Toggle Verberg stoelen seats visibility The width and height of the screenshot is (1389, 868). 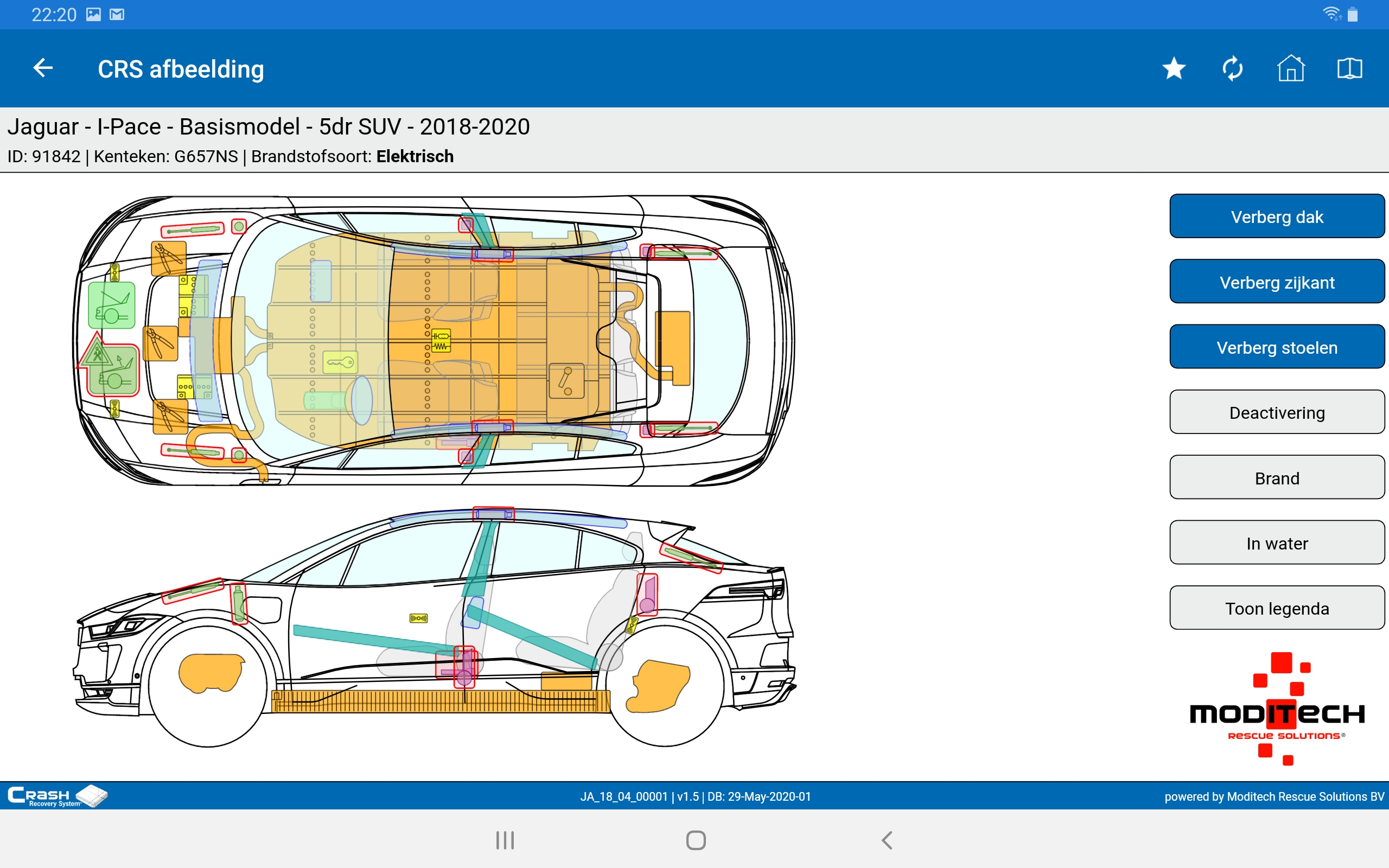click(x=1277, y=347)
